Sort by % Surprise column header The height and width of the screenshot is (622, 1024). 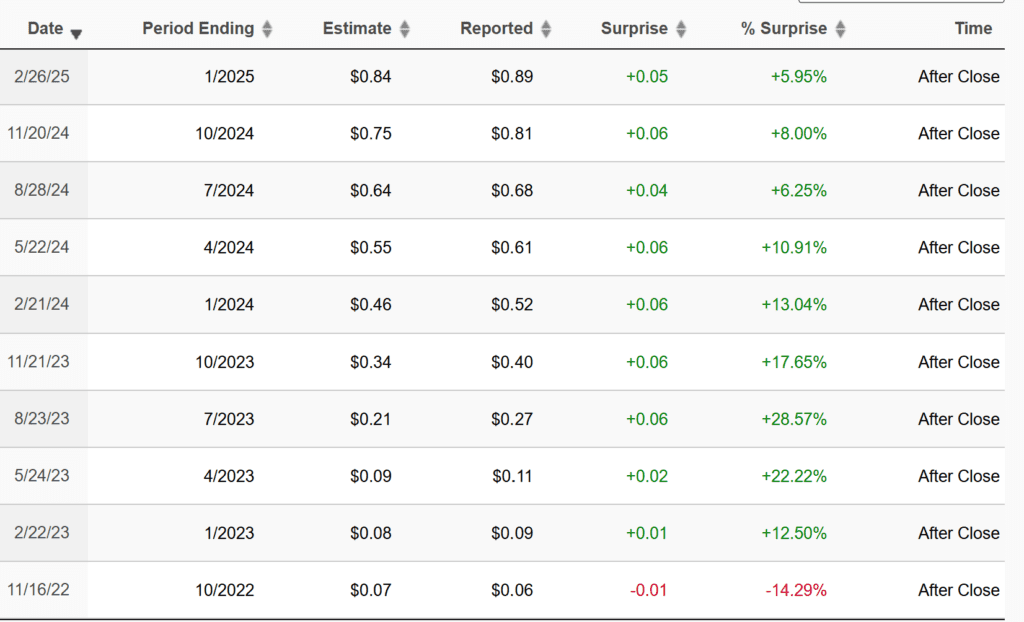(784, 29)
